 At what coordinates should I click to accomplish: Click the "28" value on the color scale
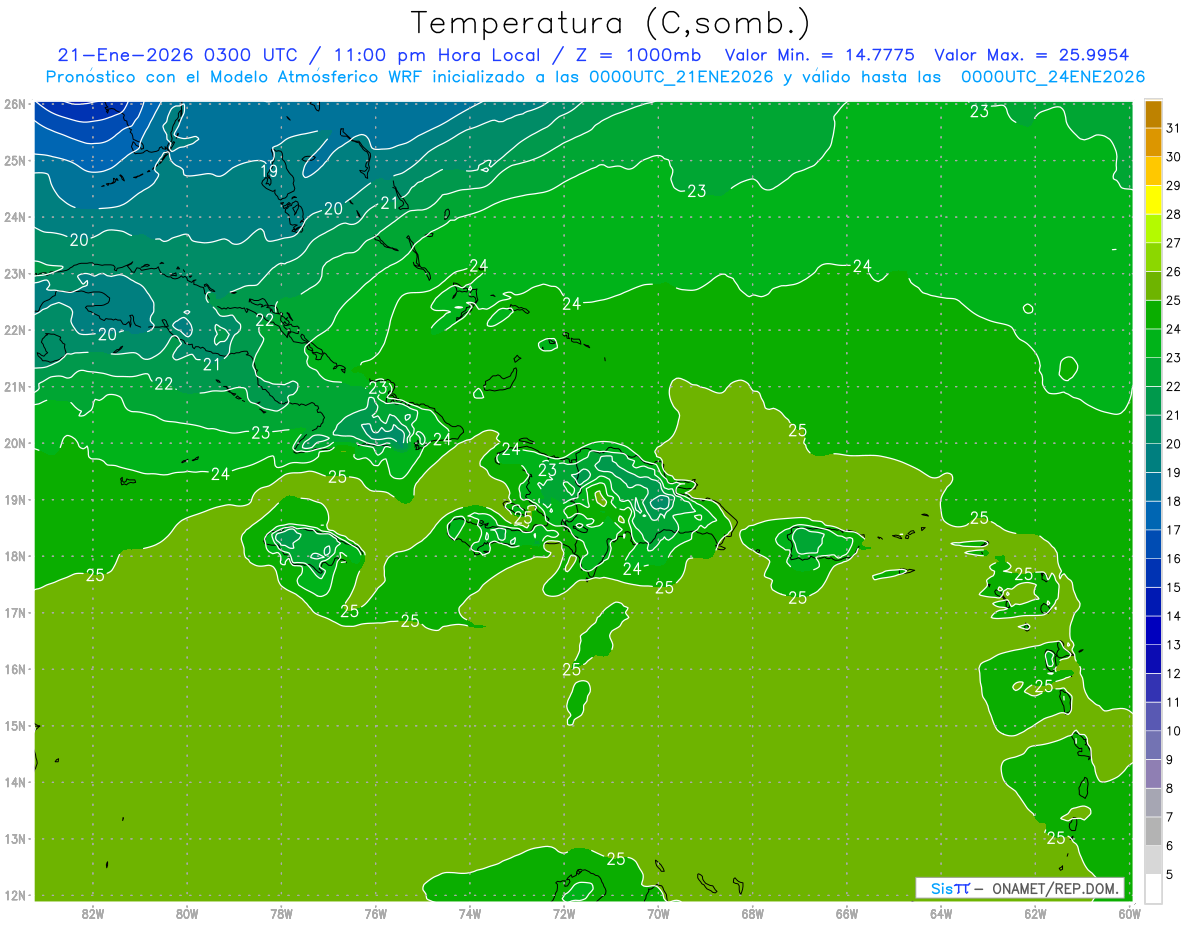[x=1173, y=214]
